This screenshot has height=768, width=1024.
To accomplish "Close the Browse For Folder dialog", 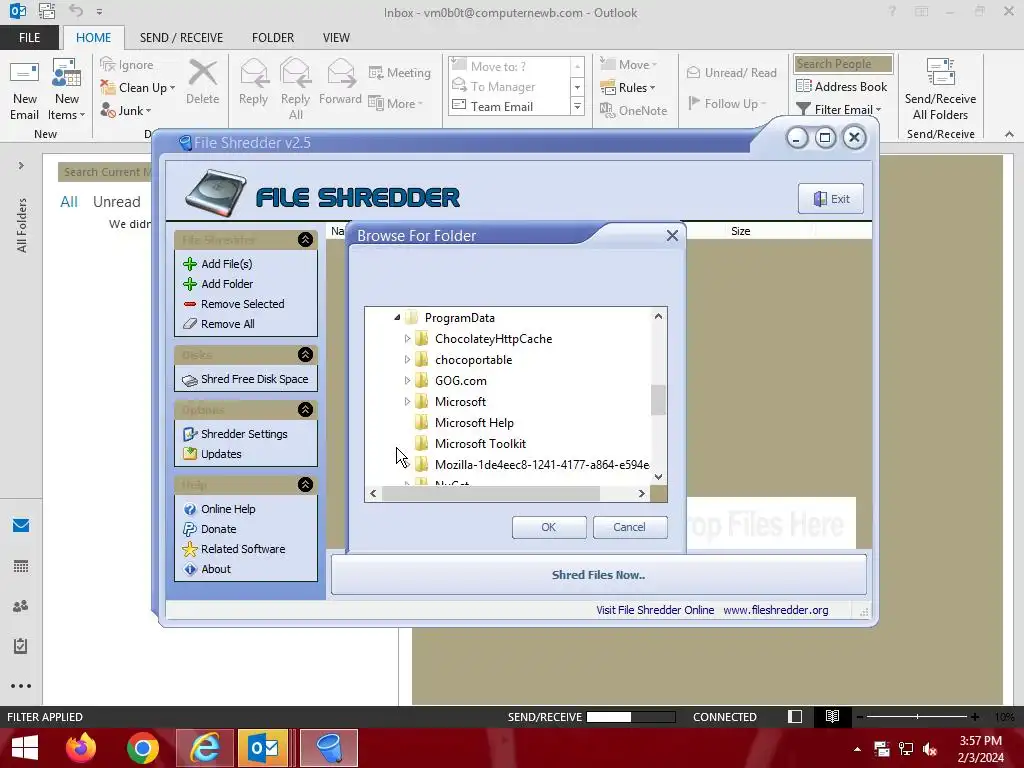I will [672, 236].
